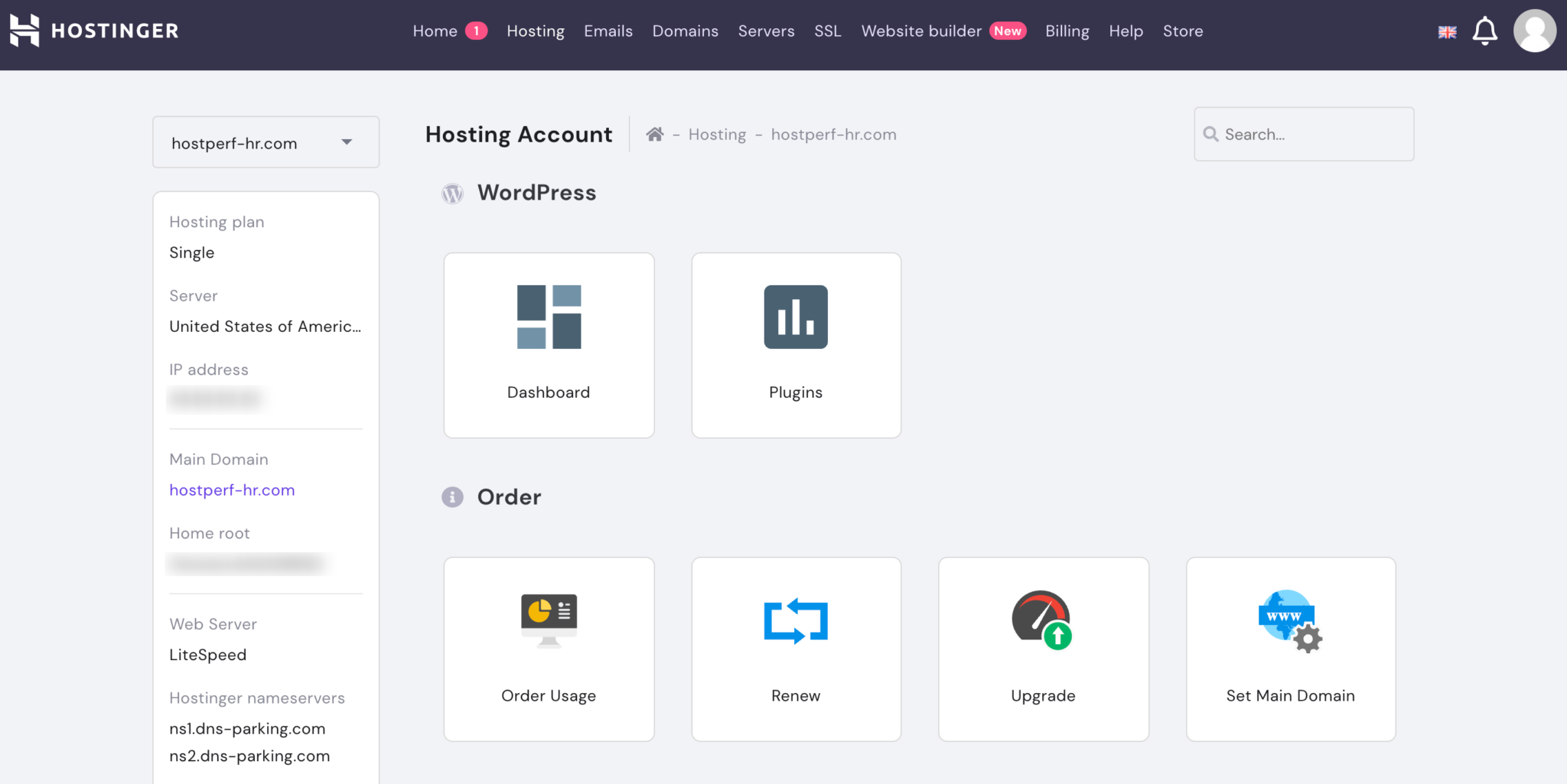Click the home breadcrumb icon
Viewport: 1567px width, 784px height.
pos(654,135)
